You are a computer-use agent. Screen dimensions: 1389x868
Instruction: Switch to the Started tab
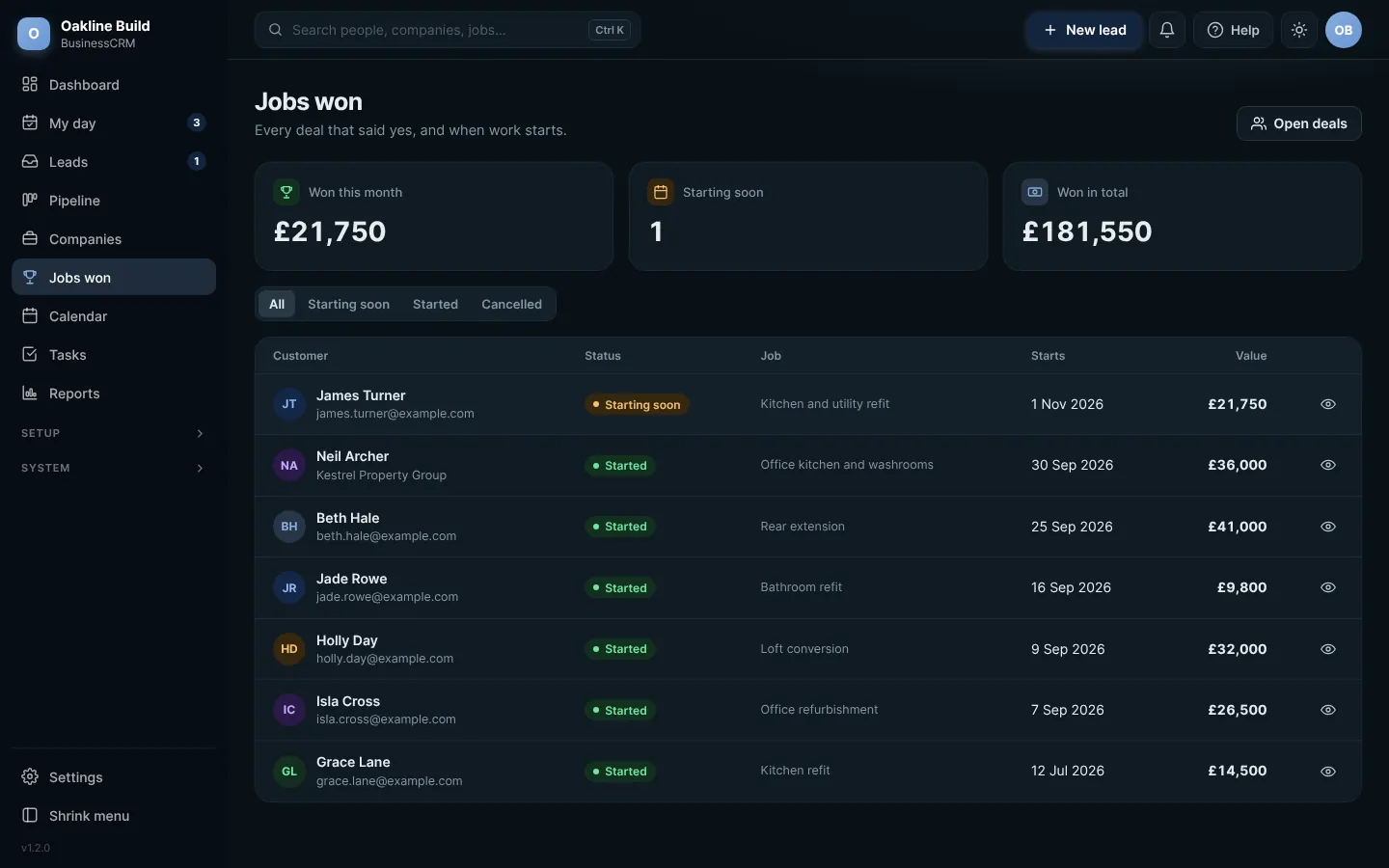pyautogui.click(x=435, y=304)
